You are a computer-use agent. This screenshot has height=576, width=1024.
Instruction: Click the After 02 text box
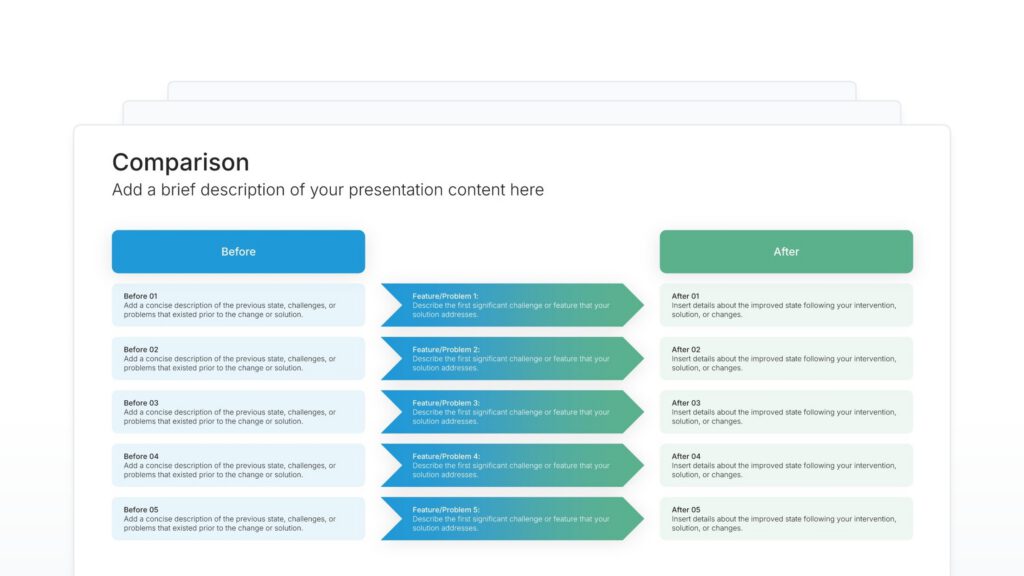click(786, 358)
